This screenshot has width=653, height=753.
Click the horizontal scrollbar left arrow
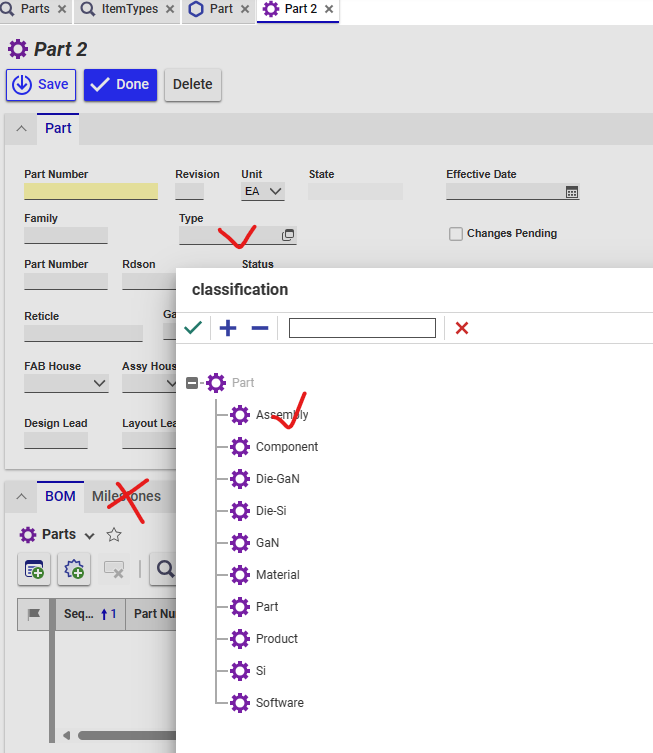[x=66, y=735]
